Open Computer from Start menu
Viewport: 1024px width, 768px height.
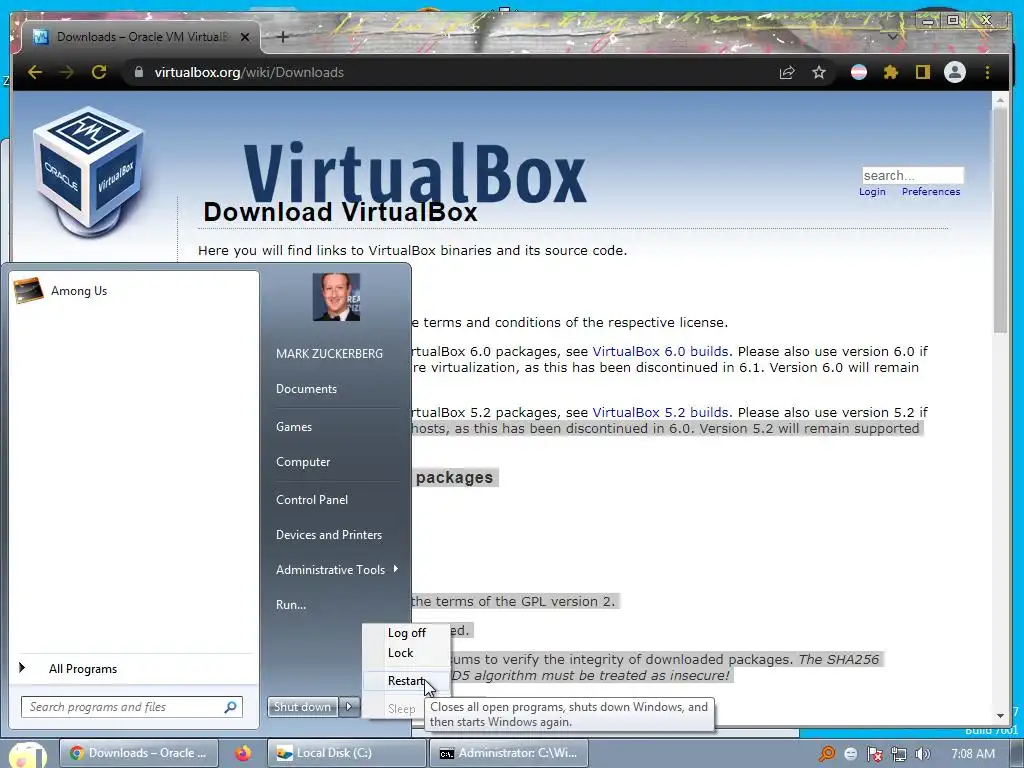pos(303,462)
